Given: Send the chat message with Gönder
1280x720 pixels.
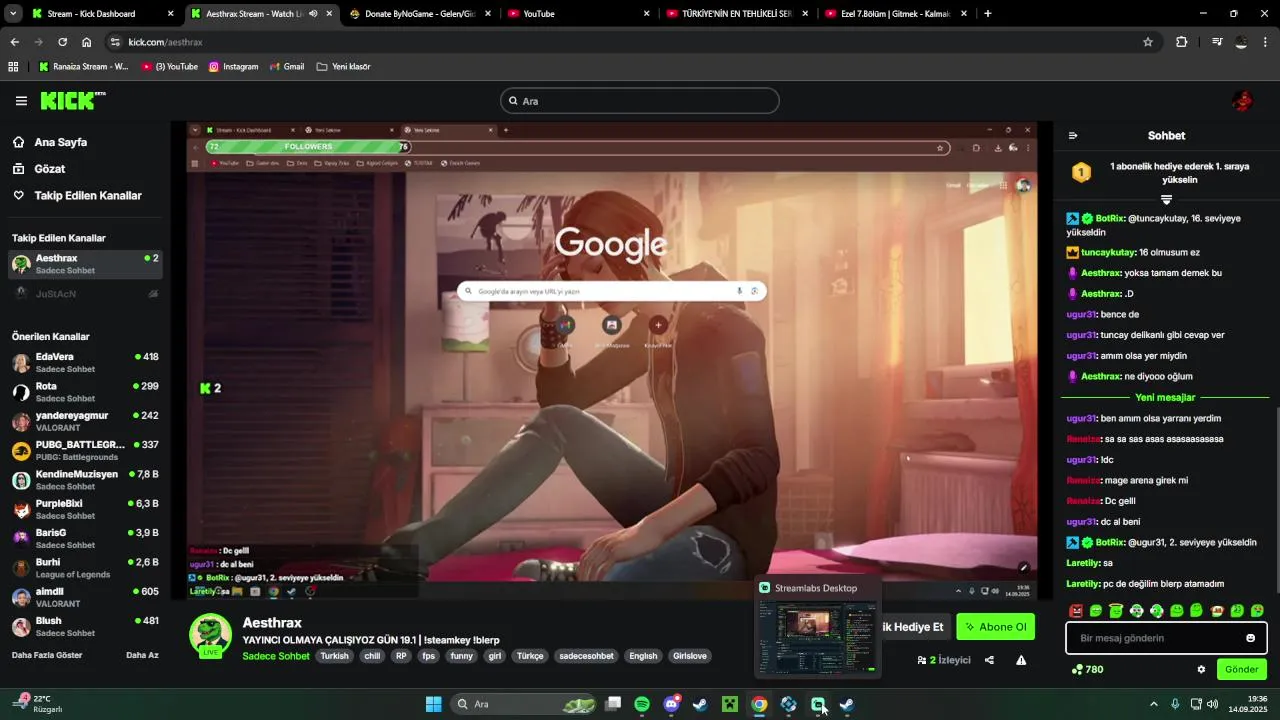Looking at the screenshot, I should coord(1241,669).
